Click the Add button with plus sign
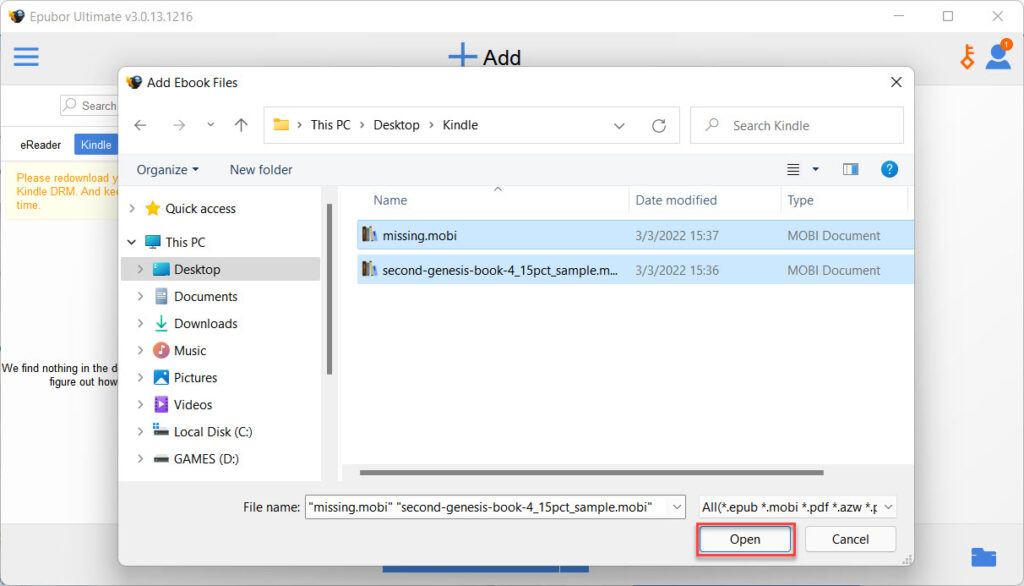1024x586 pixels. 485,56
